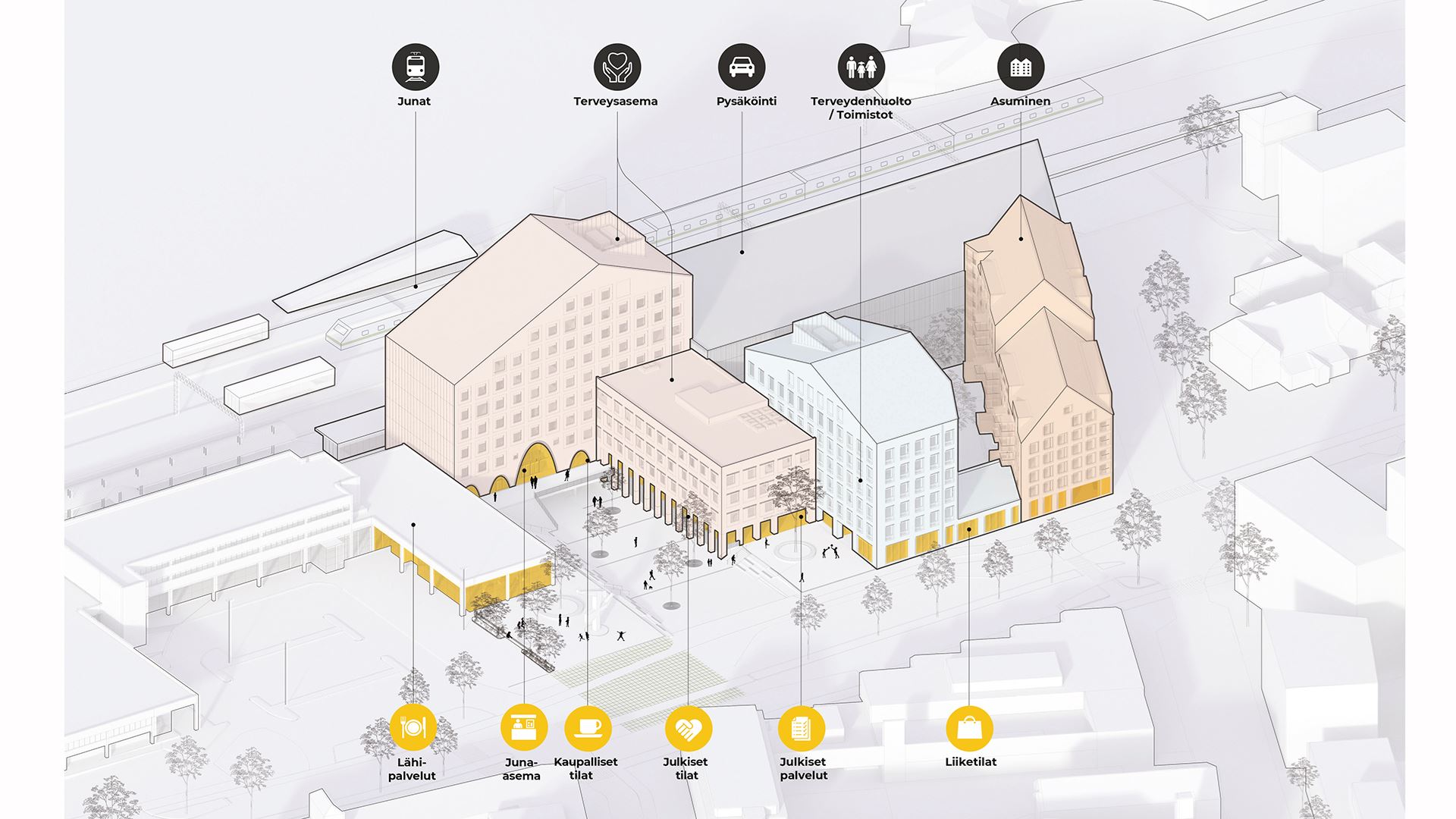
Task: Click the yellow handshake-heart Julkiset tilat icon
Action: point(689,728)
